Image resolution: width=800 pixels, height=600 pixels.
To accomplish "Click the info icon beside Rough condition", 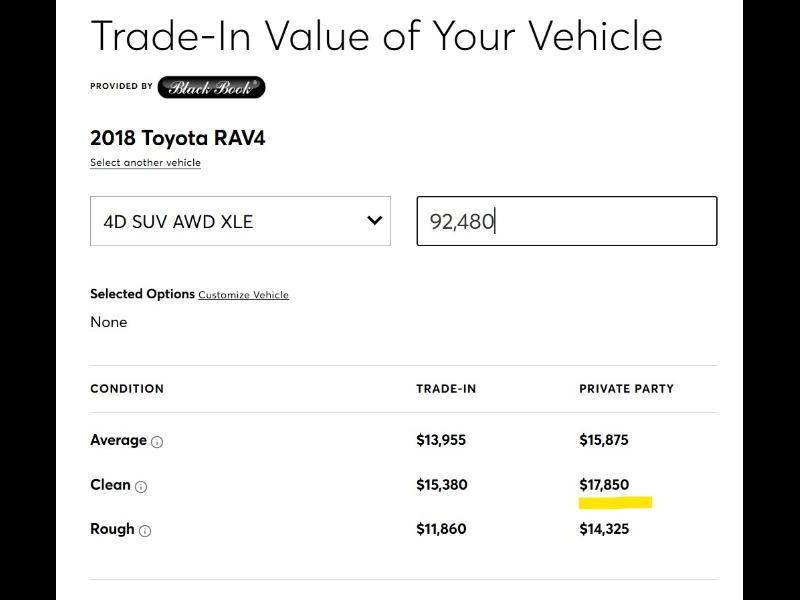I will (148, 530).
